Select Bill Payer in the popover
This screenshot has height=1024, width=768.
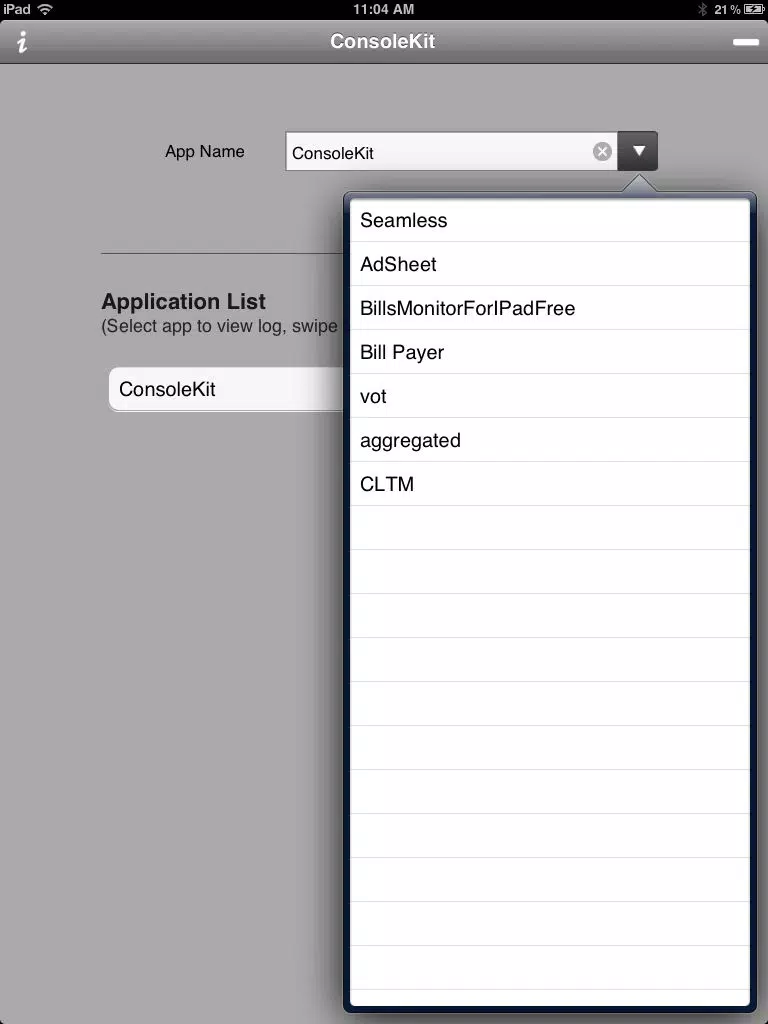(549, 352)
